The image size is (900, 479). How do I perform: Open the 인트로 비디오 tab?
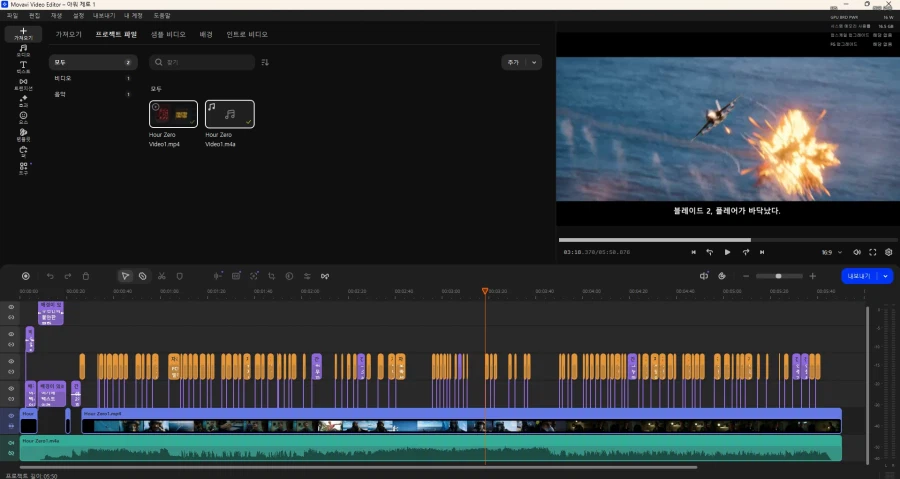[x=247, y=34]
